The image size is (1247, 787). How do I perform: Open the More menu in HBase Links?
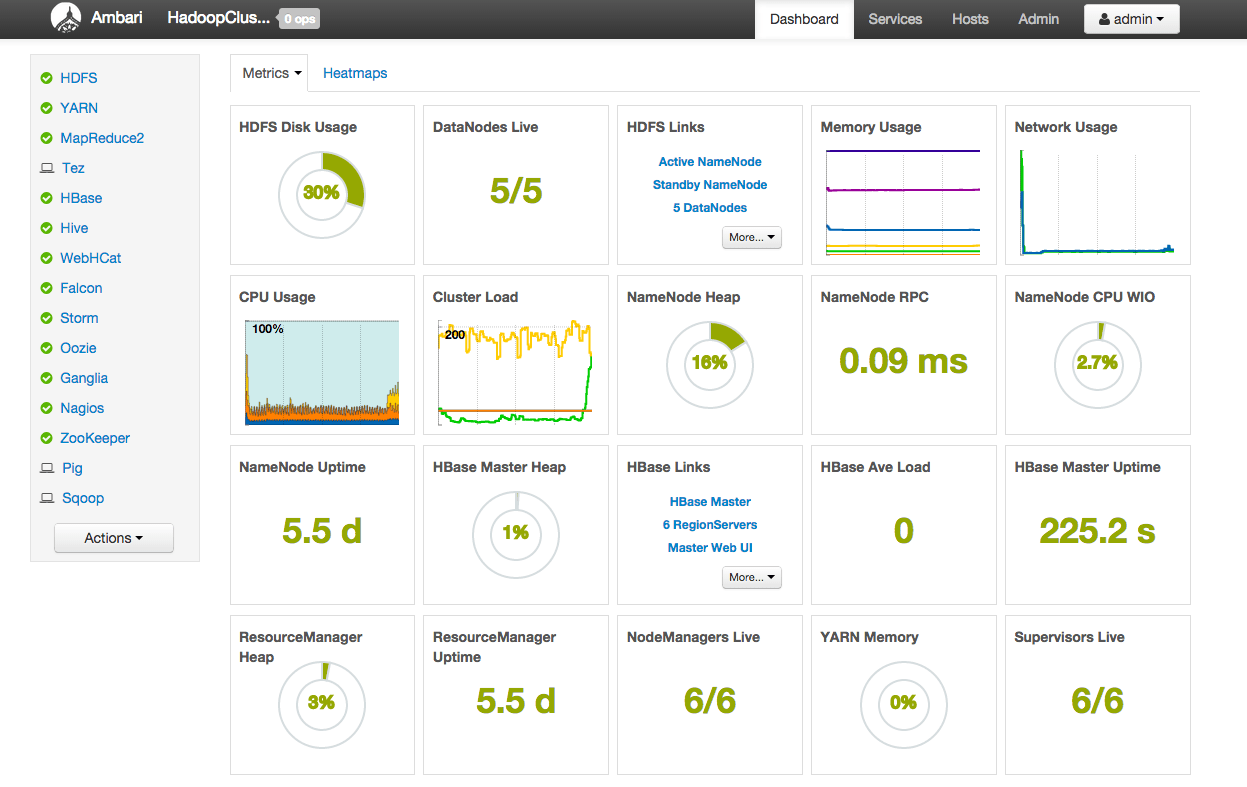(x=751, y=577)
